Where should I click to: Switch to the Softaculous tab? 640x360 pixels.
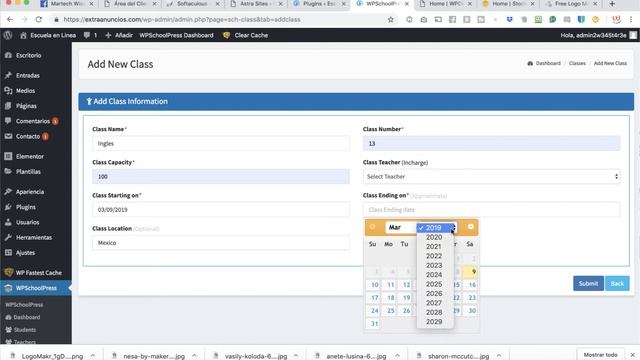pos(192,4)
